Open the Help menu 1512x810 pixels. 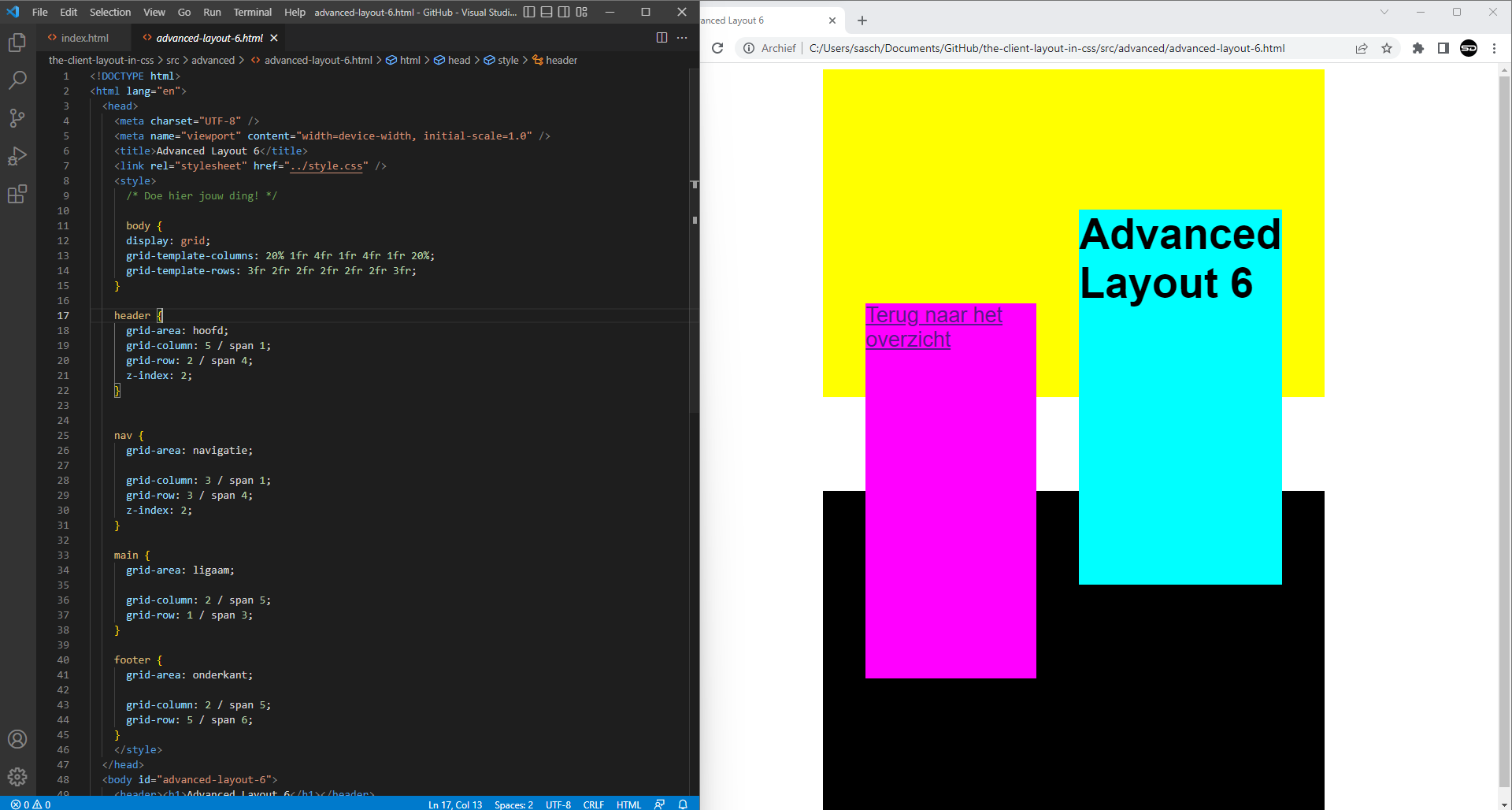tap(295, 12)
